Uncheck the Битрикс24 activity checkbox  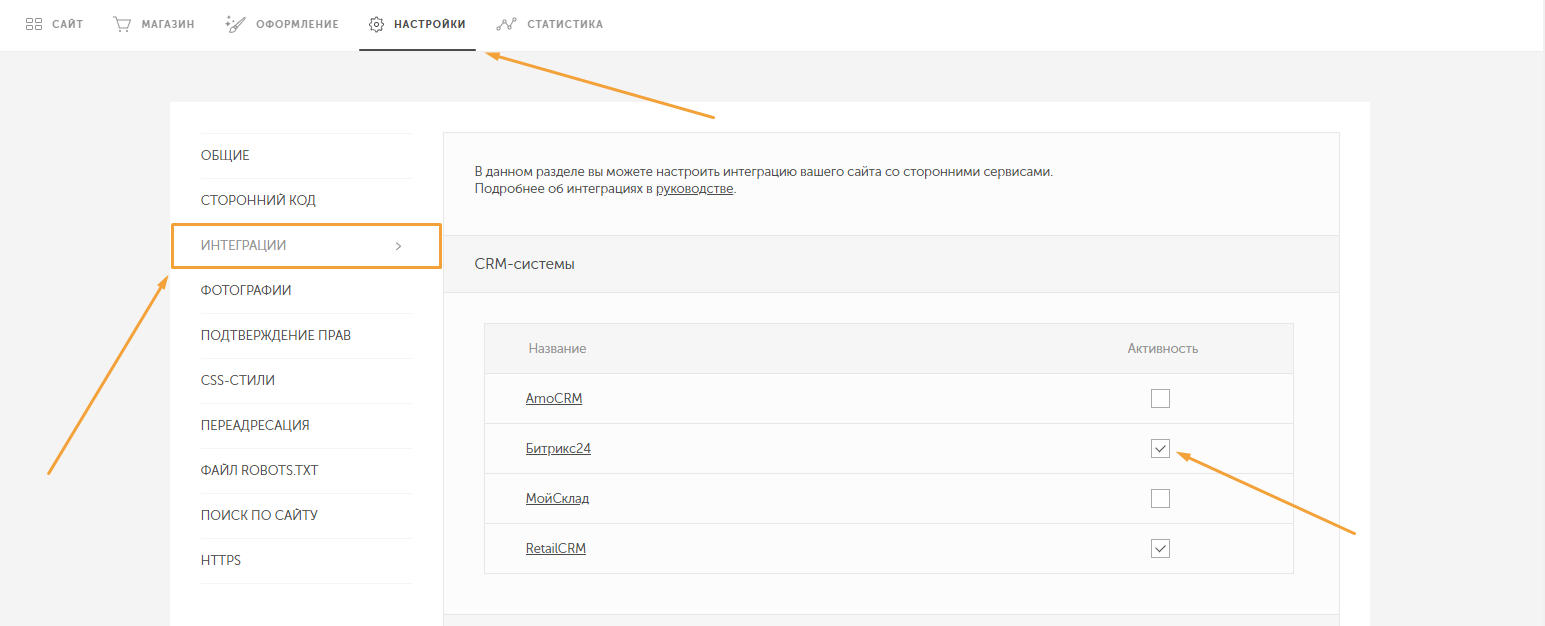[1160, 449]
